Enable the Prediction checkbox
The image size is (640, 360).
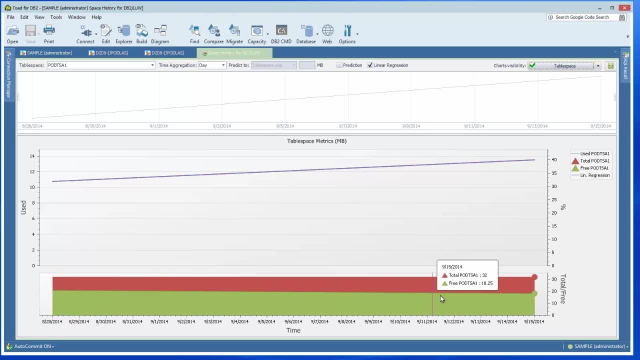coord(339,65)
